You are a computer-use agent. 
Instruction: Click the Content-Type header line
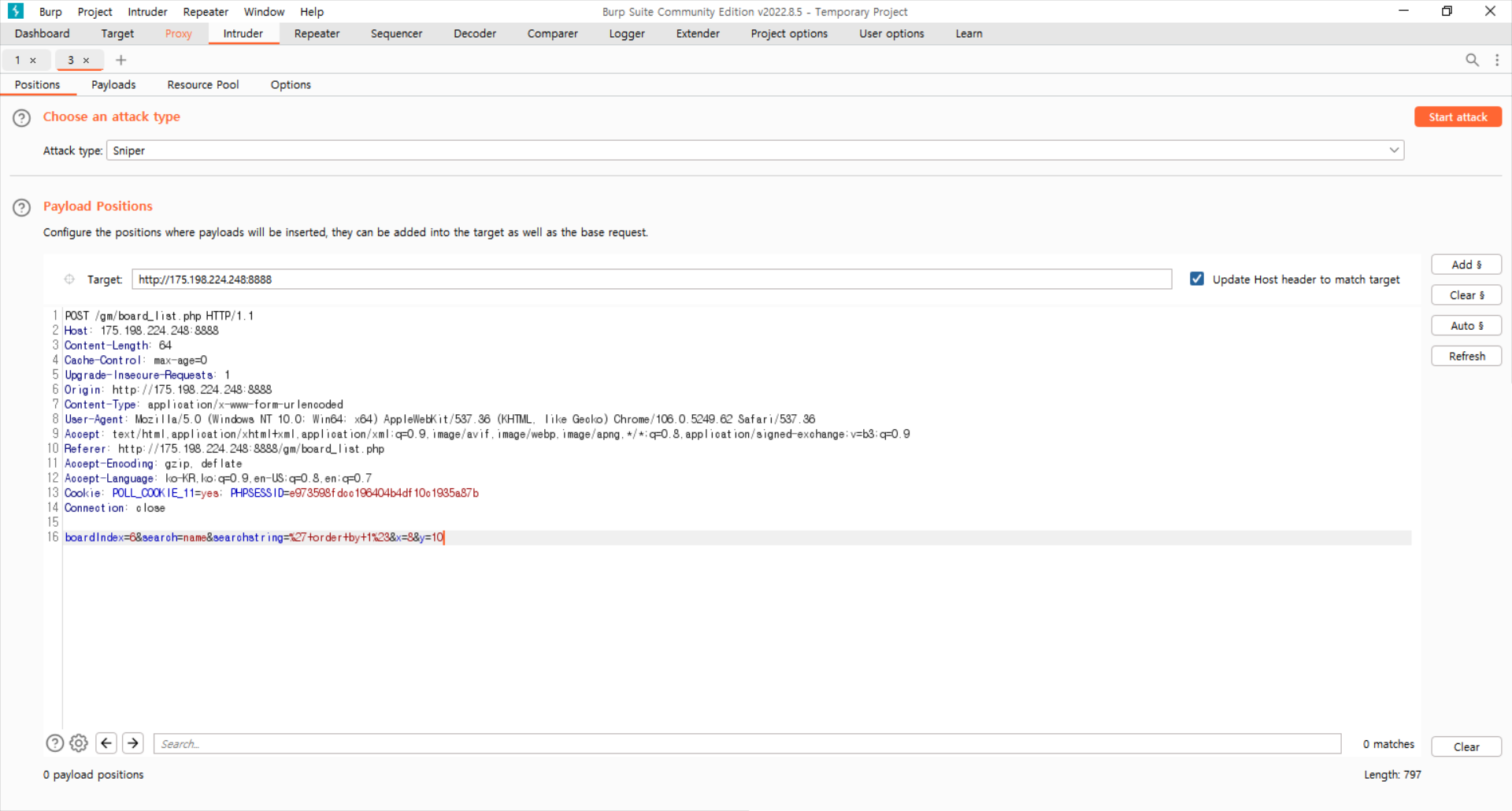pyautogui.click(x=204, y=405)
